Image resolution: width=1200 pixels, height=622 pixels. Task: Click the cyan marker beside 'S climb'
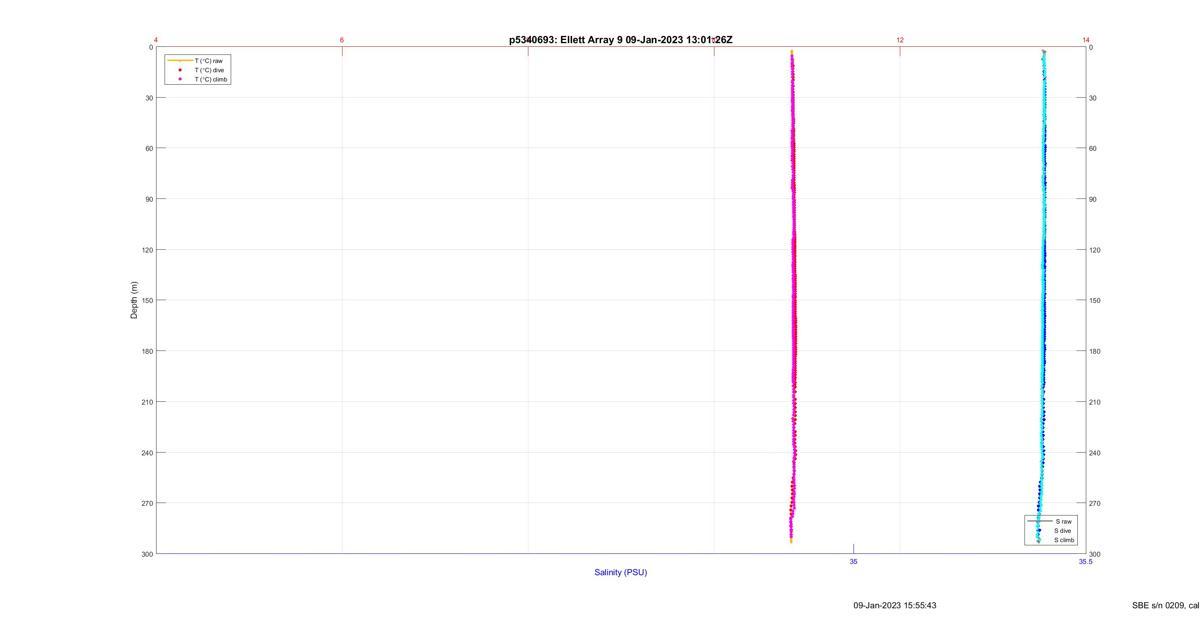coord(1038,540)
